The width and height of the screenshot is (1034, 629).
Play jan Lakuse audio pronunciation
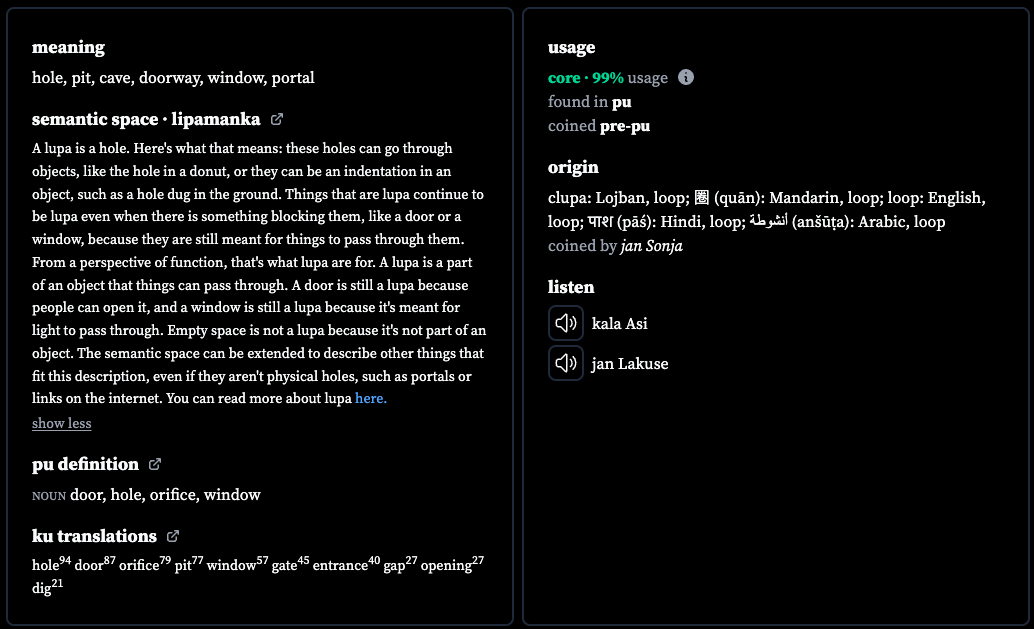pyautogui.click(x=566, y=363)
